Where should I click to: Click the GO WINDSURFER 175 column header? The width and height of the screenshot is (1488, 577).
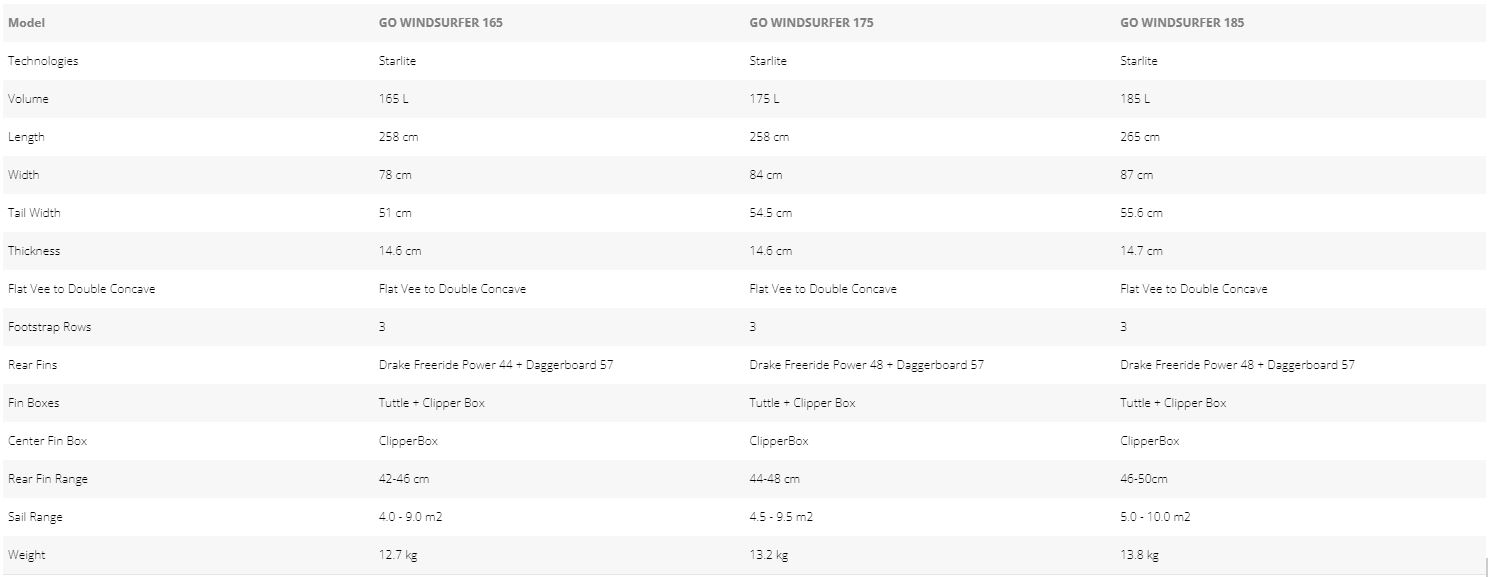(x=811, y=23)
